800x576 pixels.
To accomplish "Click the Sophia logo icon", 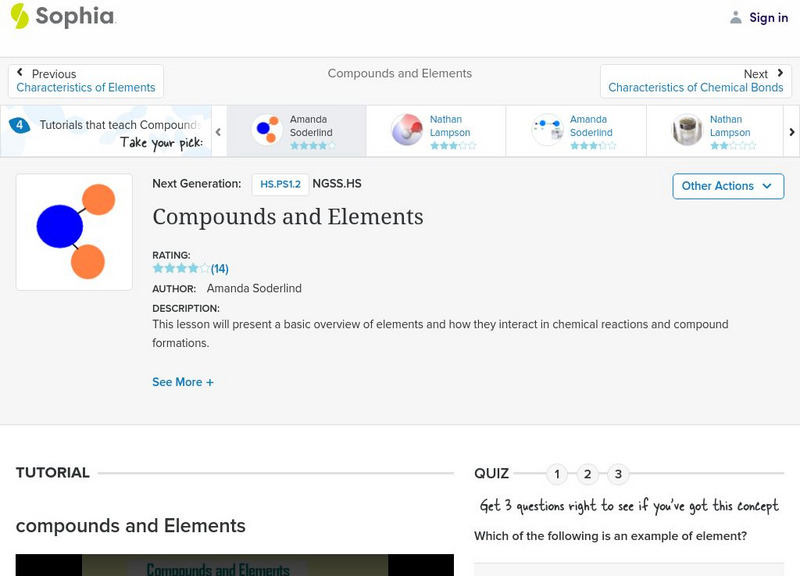I will (x=20, y=16).
